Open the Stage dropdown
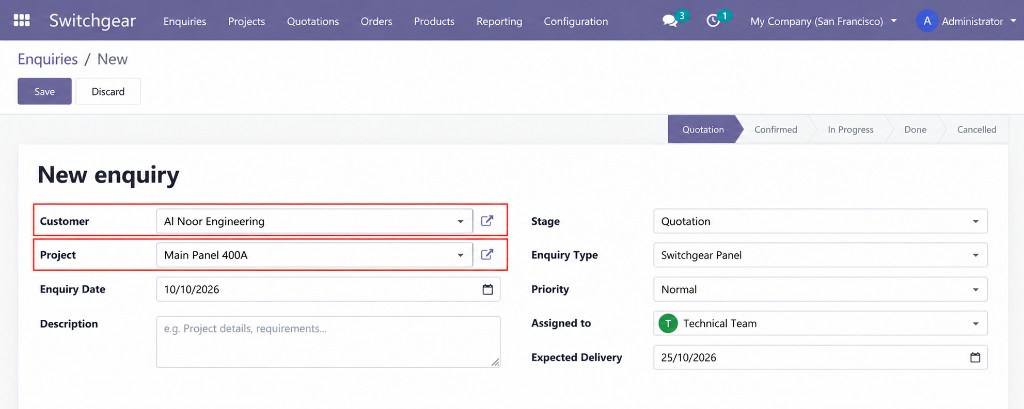 820,221
